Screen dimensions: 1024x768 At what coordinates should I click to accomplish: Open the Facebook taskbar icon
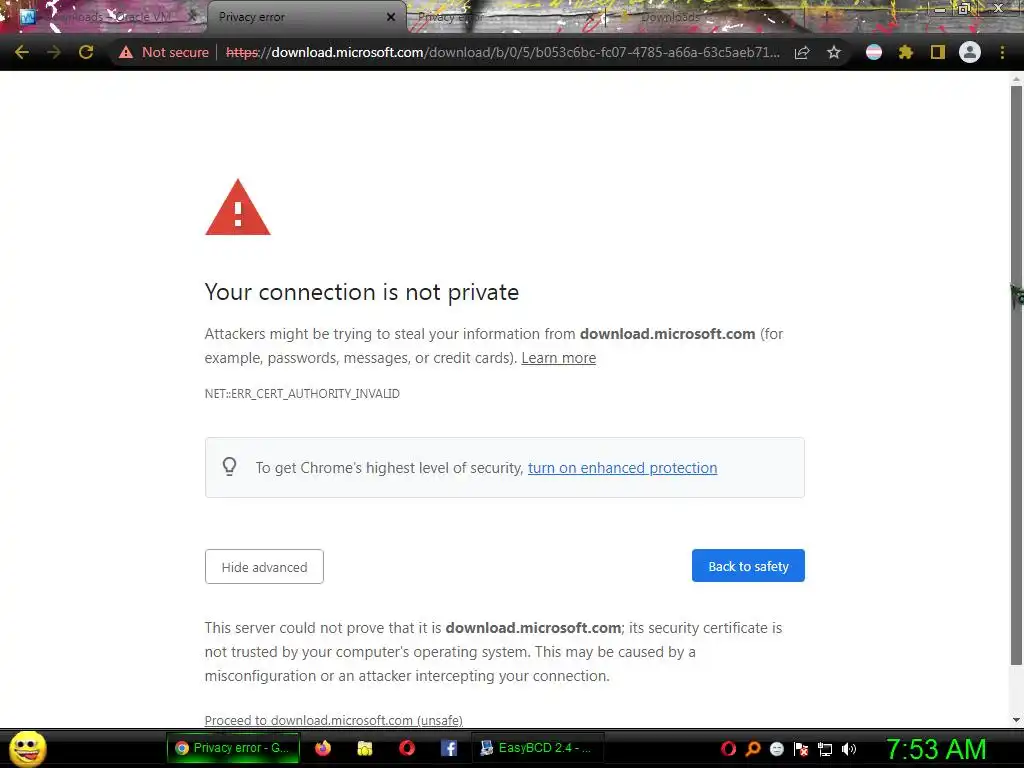(x=449, y=748)
